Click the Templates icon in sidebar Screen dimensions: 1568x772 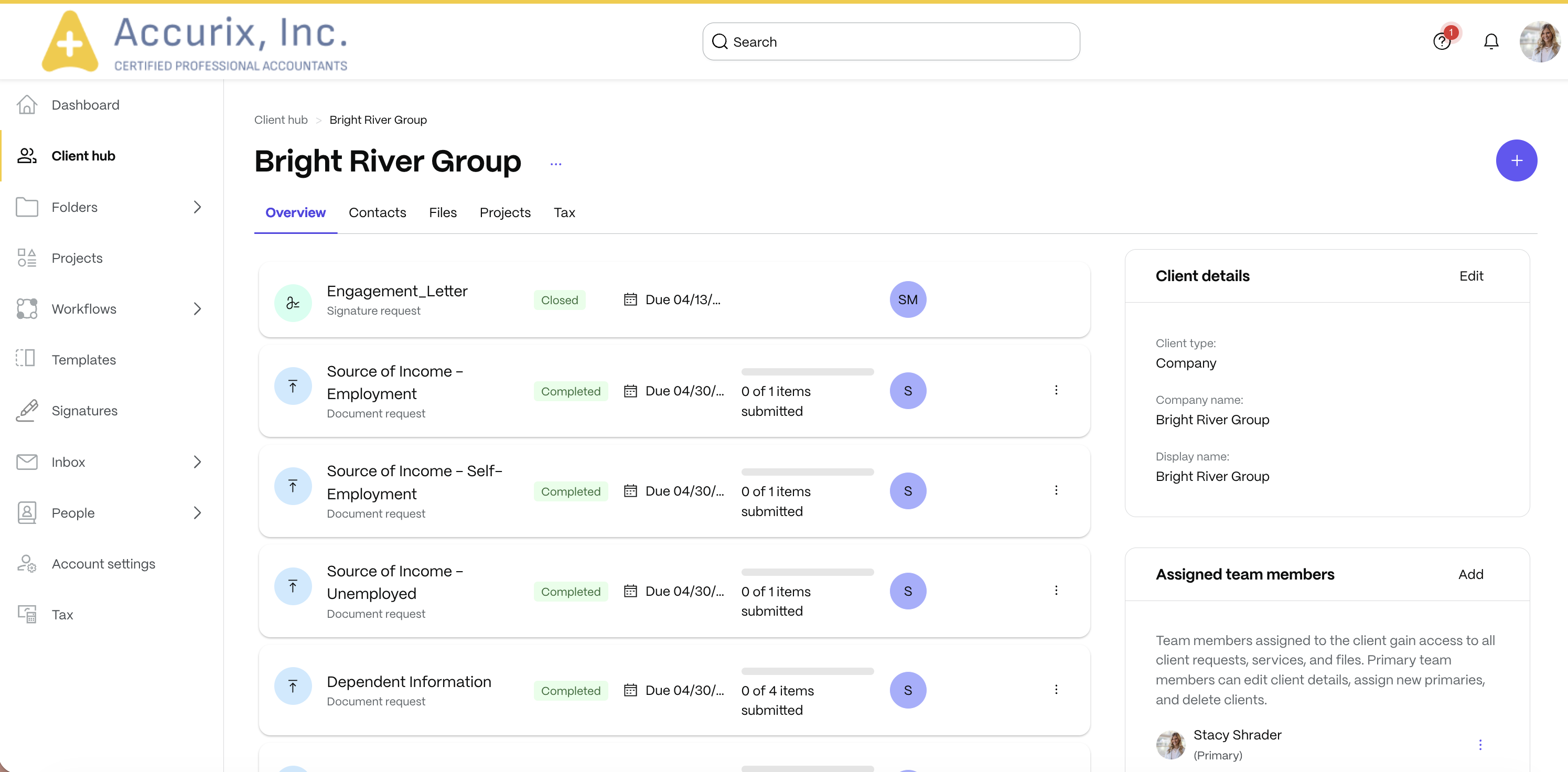[27, 359]
